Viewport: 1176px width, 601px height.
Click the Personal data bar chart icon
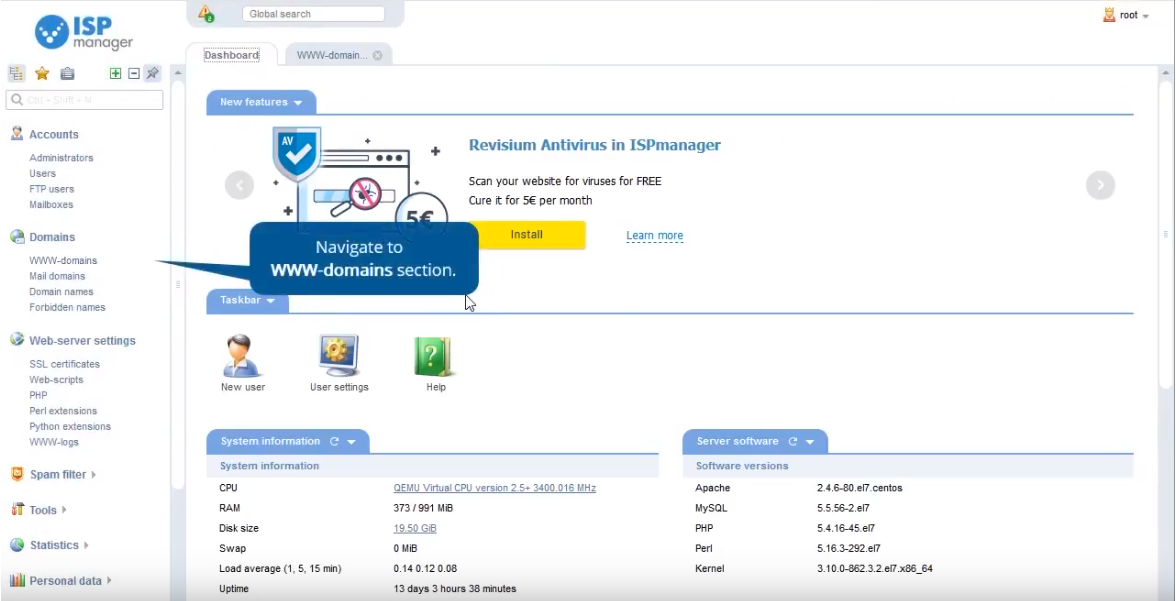click(x=17, y=580)
